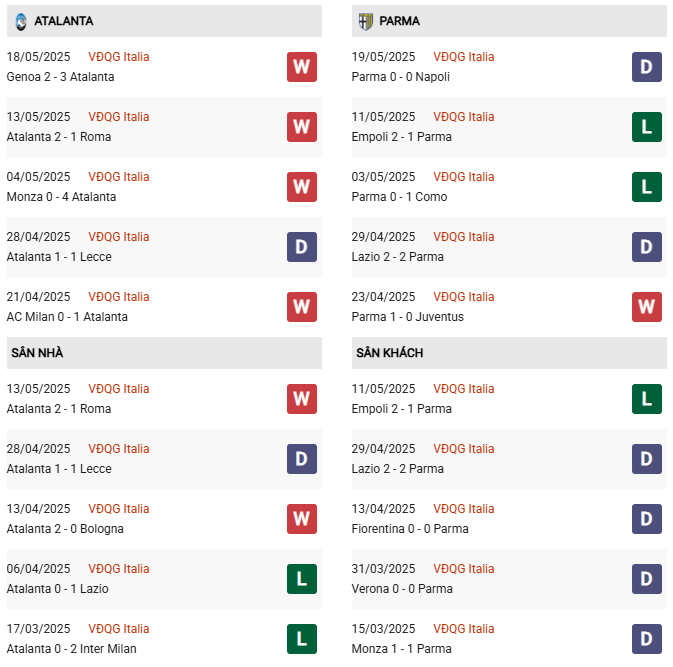Click the Parma club crest icon
This screenshot has height=667, width=673.
point(364,21)
